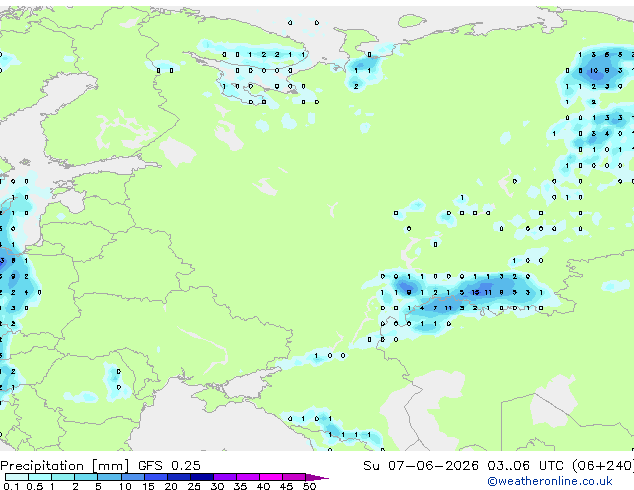Select the 35–40 mm violet legend box
634x490 pixels.
point(248,477)
